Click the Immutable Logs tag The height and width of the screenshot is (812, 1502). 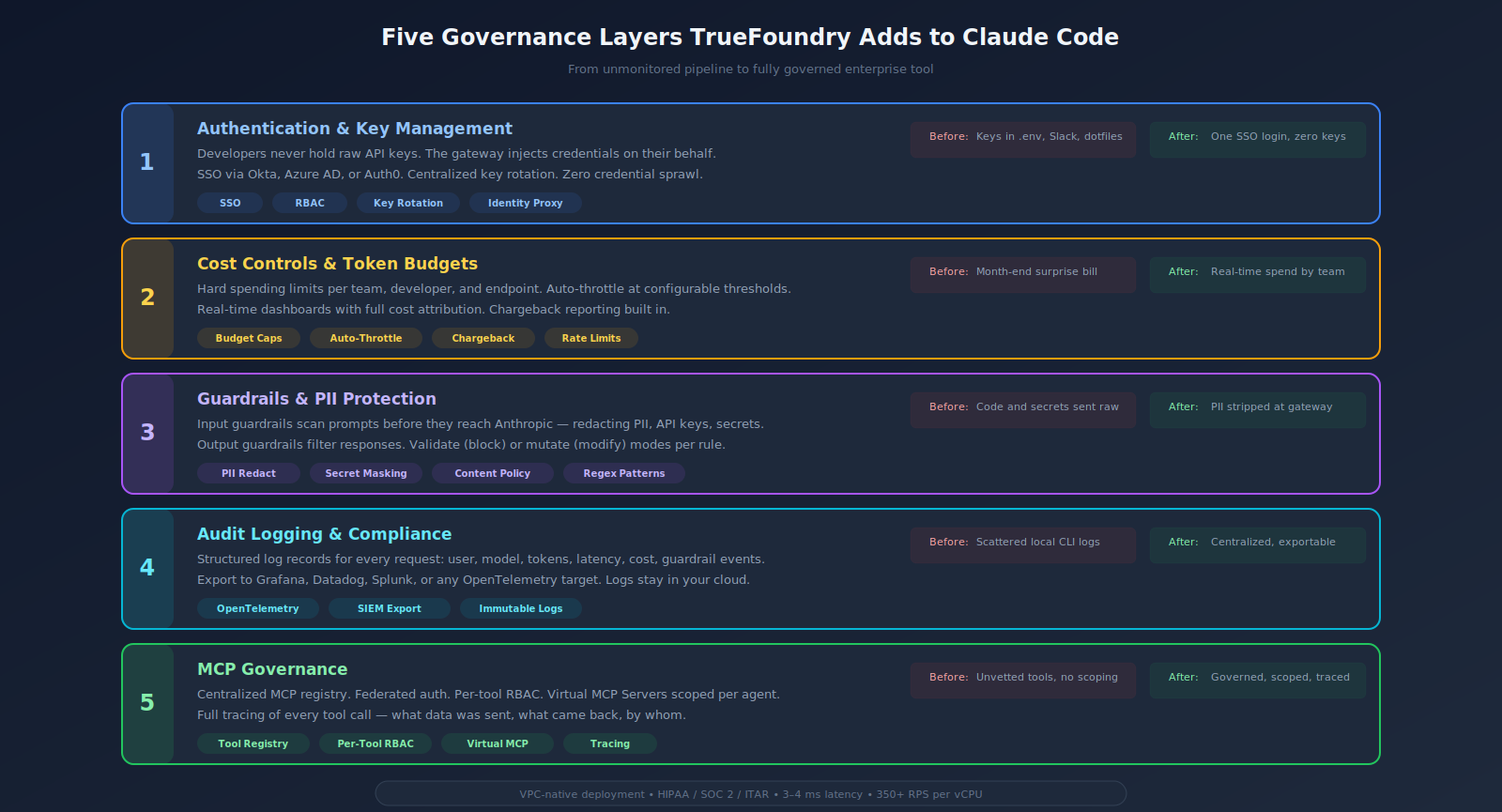(521, 608)
